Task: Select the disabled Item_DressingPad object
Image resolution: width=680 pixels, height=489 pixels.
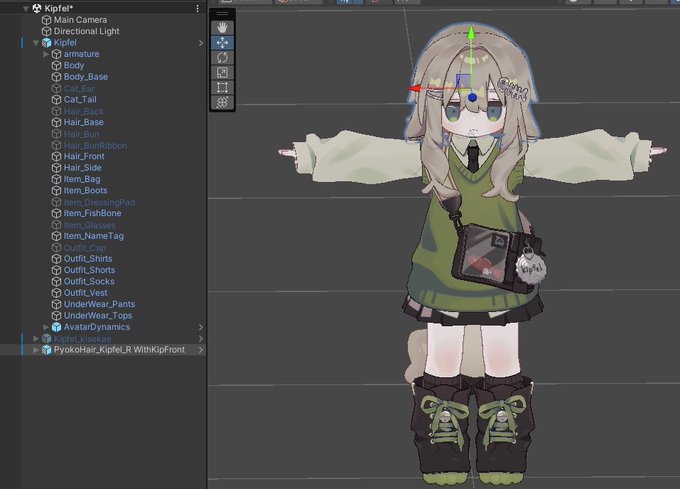Action: [99, 202]
